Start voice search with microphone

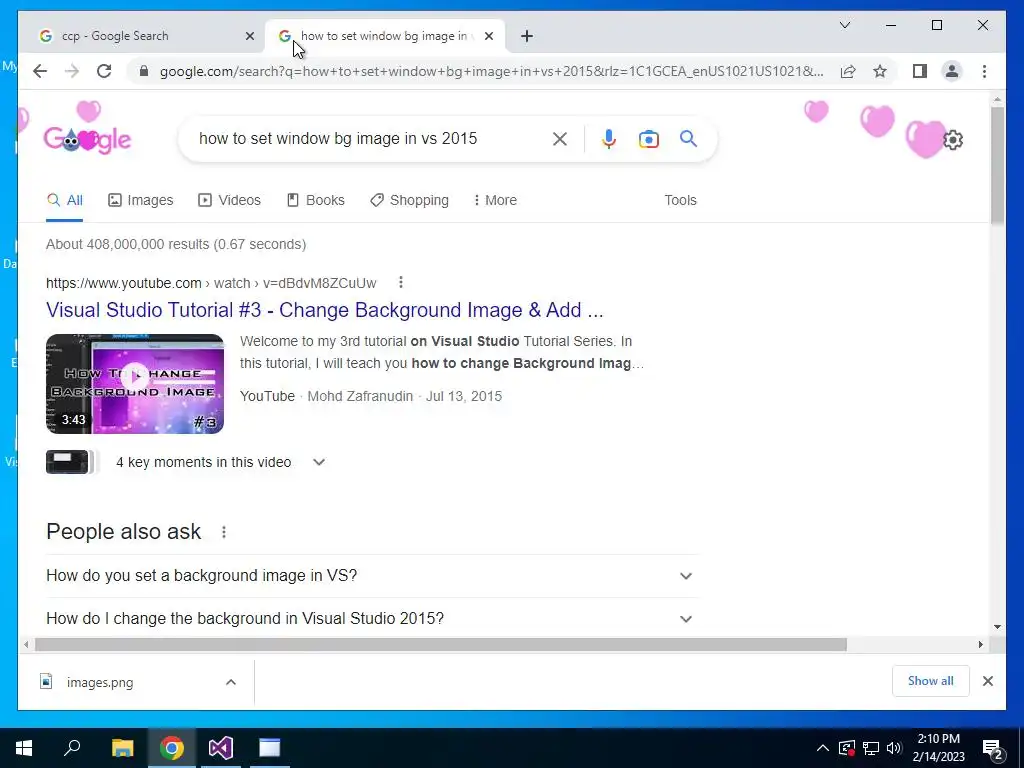(609, 138)
